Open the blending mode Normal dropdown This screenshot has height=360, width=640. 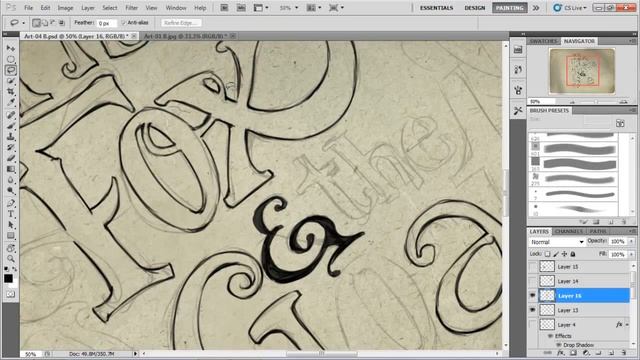point(557,242)
